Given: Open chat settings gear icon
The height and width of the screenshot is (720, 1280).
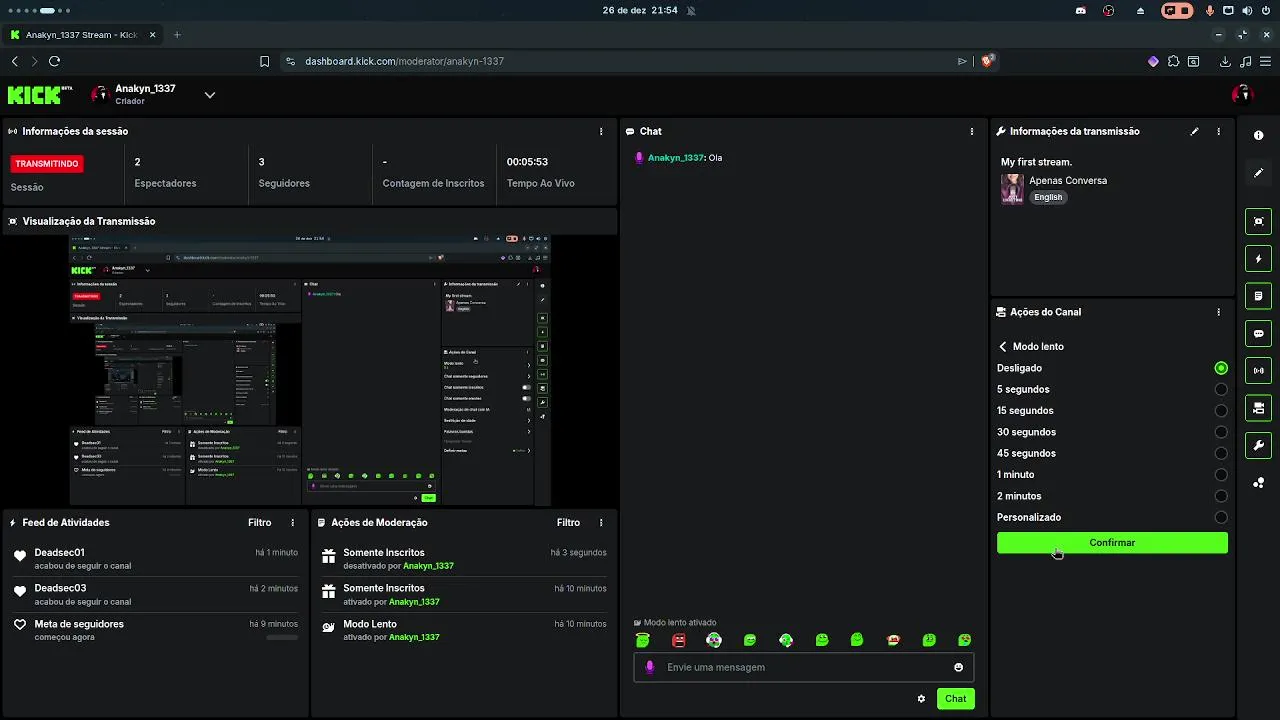Looking at the screenshot, I should (x=921, y=699).
